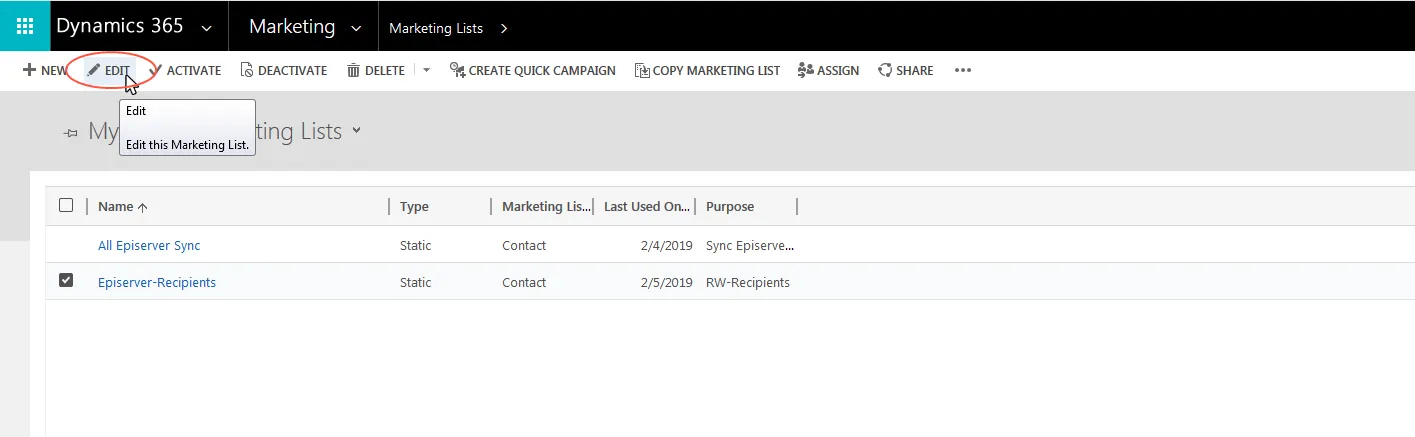Click the EDIT pencil command
1415x437 pixels.
[108, 70]
